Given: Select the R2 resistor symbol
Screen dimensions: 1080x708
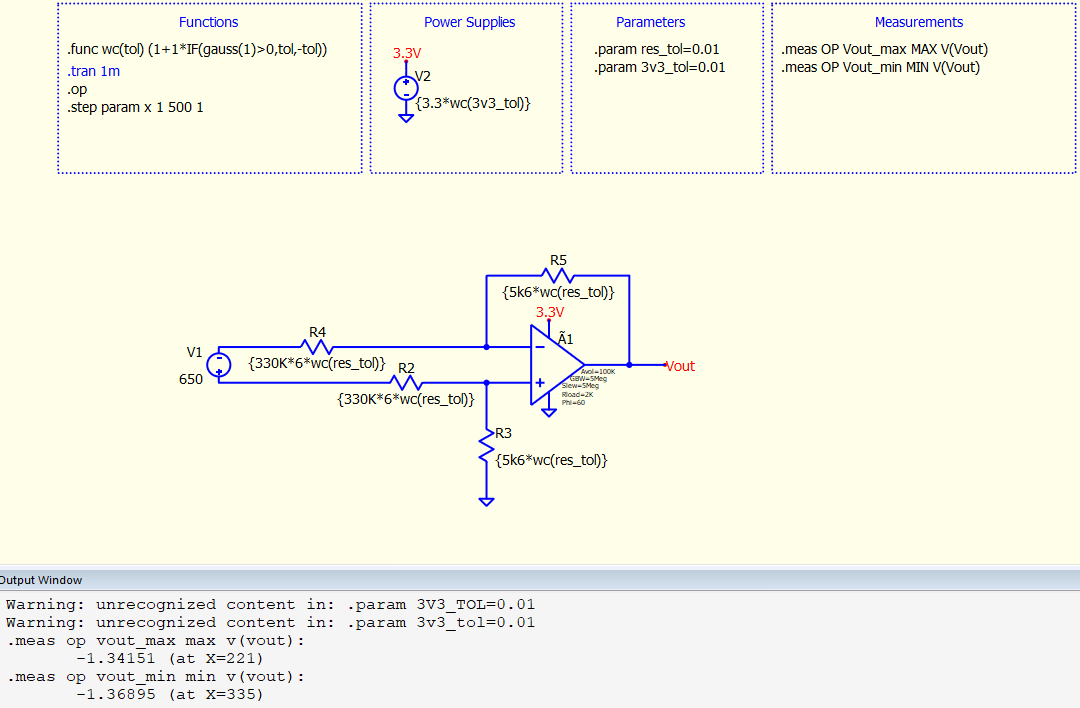Looking at the screenshot, I should click(406, 382).
